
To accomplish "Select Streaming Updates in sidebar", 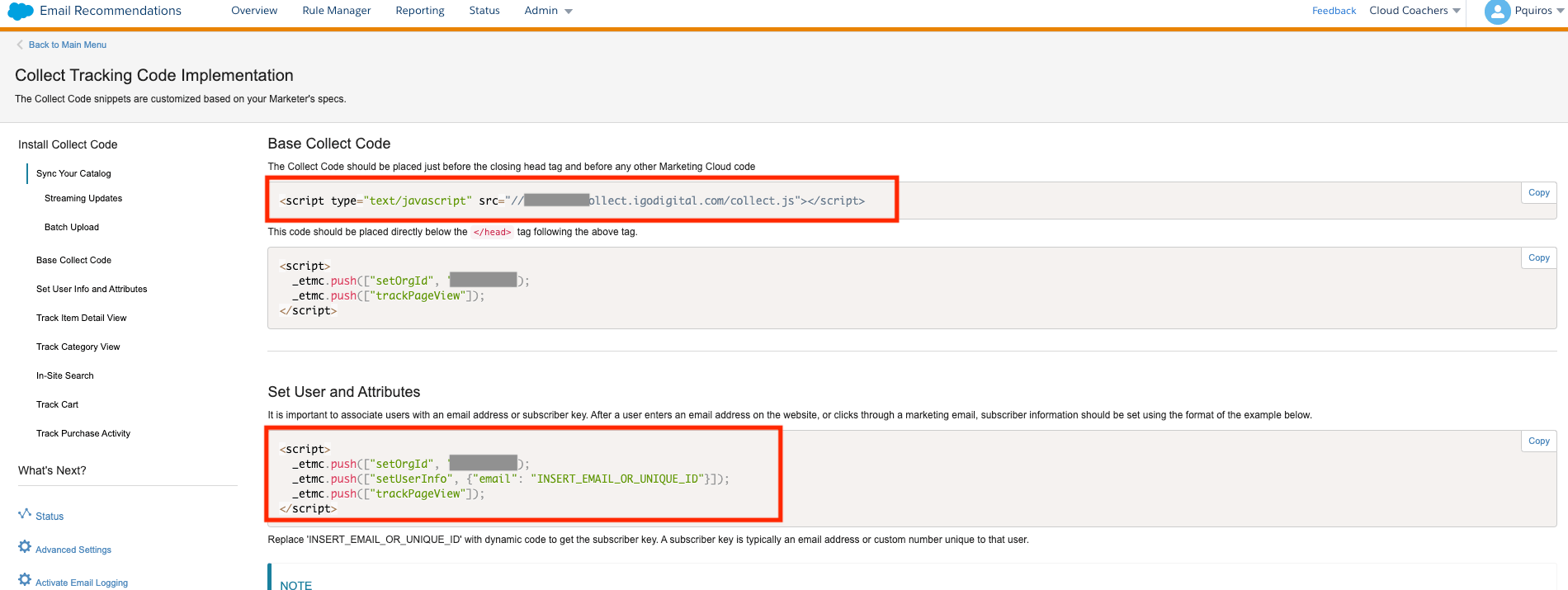I will tap(83, 198).
